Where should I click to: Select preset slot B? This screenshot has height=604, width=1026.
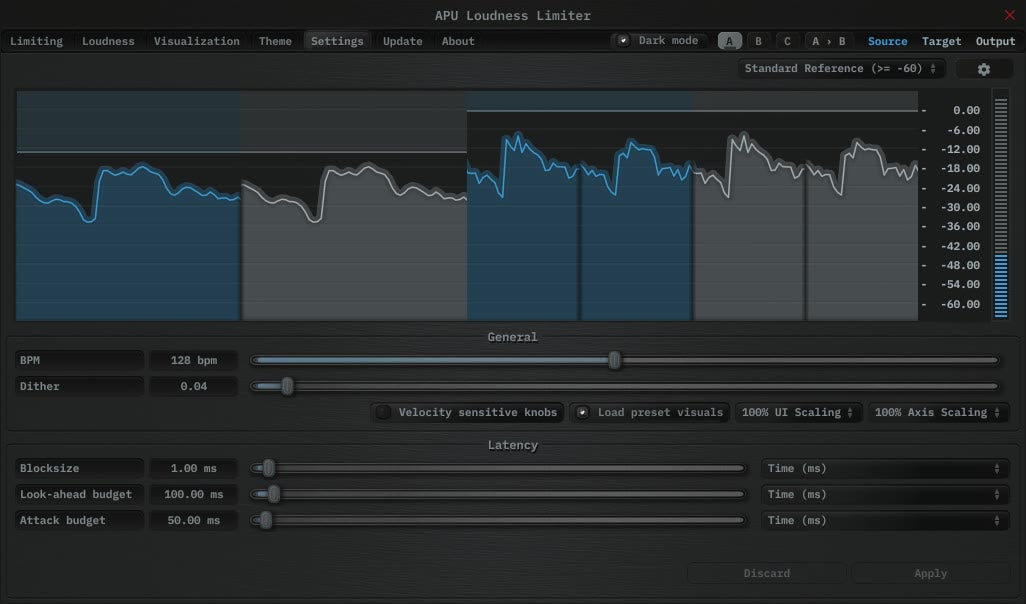(758, 41)
